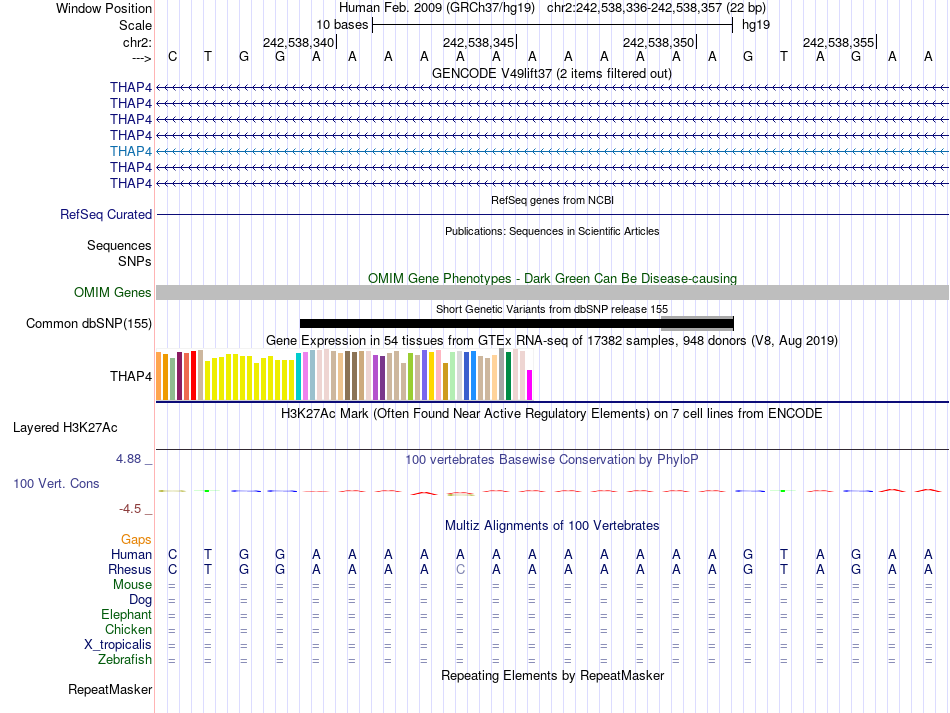Select the Rhesus species label
The image size is (950, 713).
click(x=130, y=569)
